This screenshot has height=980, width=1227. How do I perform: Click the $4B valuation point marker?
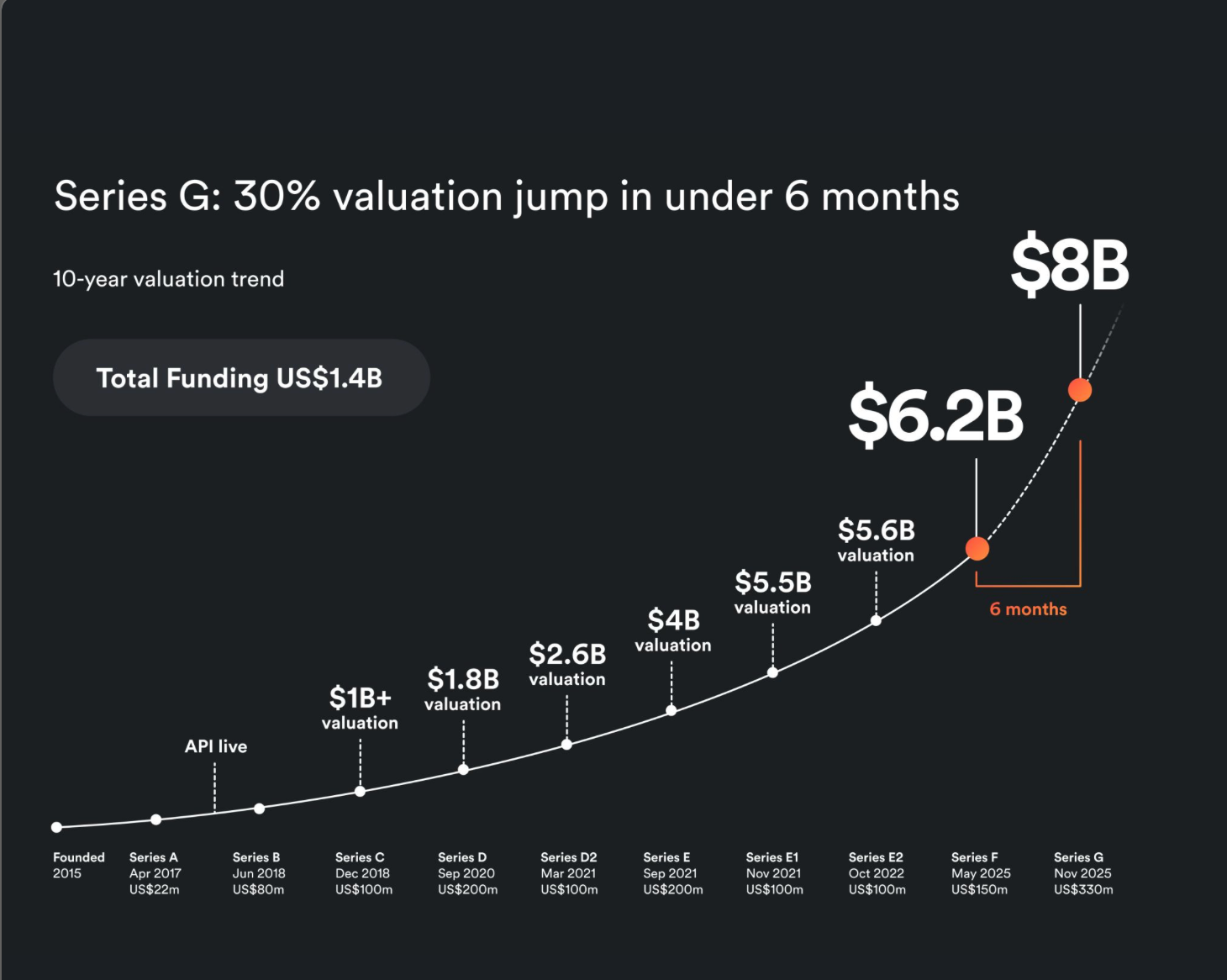tap(671, 710)
